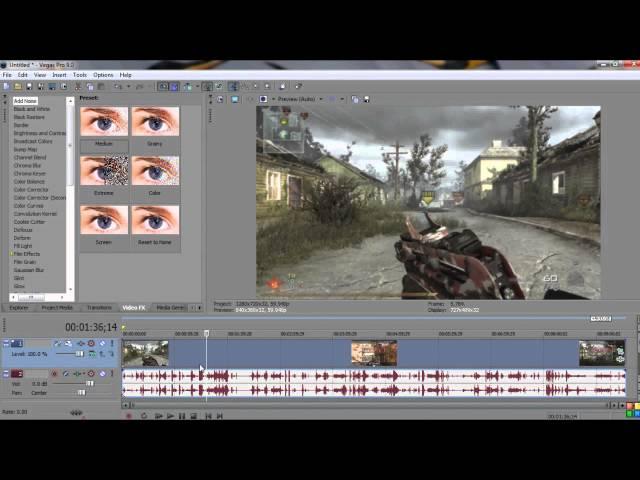Select Gaussian Blur in effects list
Image resolution: width=640 pixels, height=480 pixels.
click(x=29, y=270)
